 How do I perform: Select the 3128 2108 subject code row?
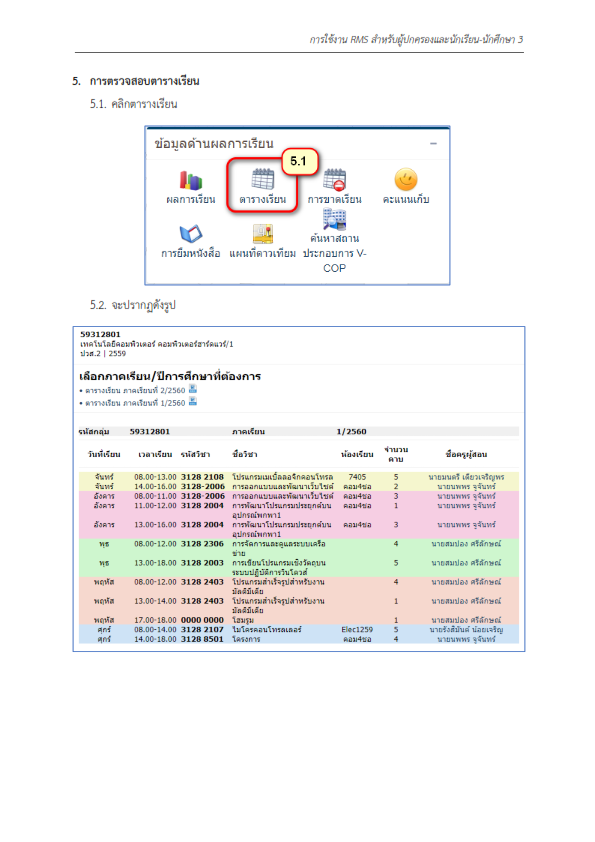point(299,477)
